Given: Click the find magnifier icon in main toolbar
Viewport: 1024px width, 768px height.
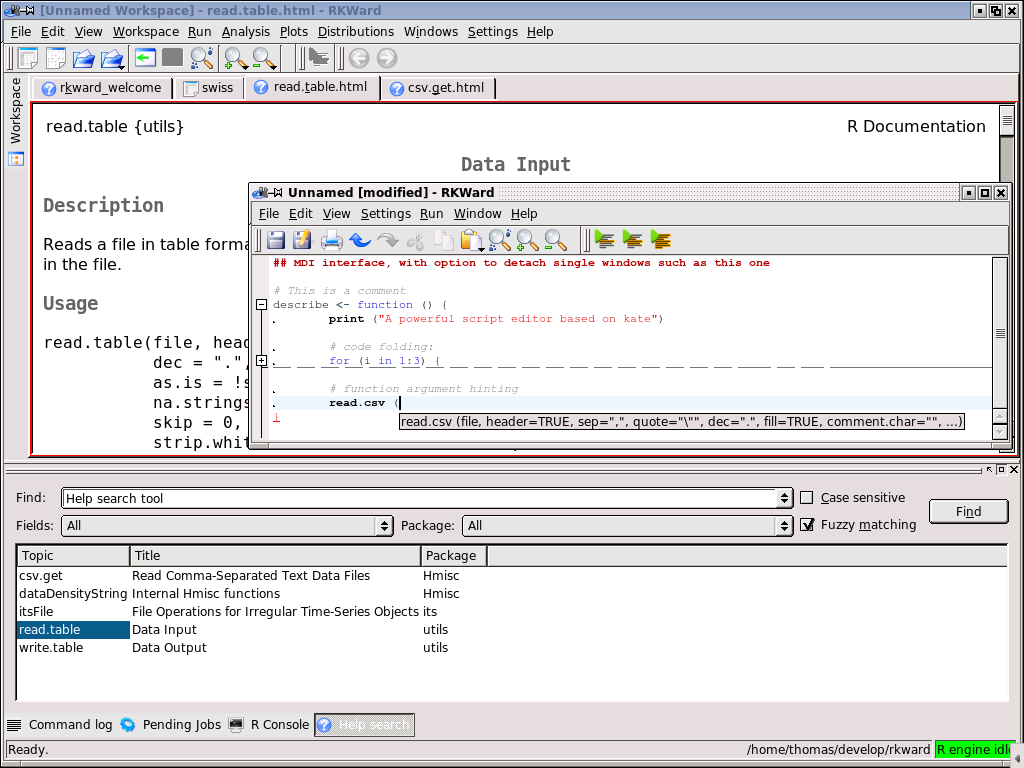Looking at the screenshot, I should pyautogui.click(x=201, y=58).
